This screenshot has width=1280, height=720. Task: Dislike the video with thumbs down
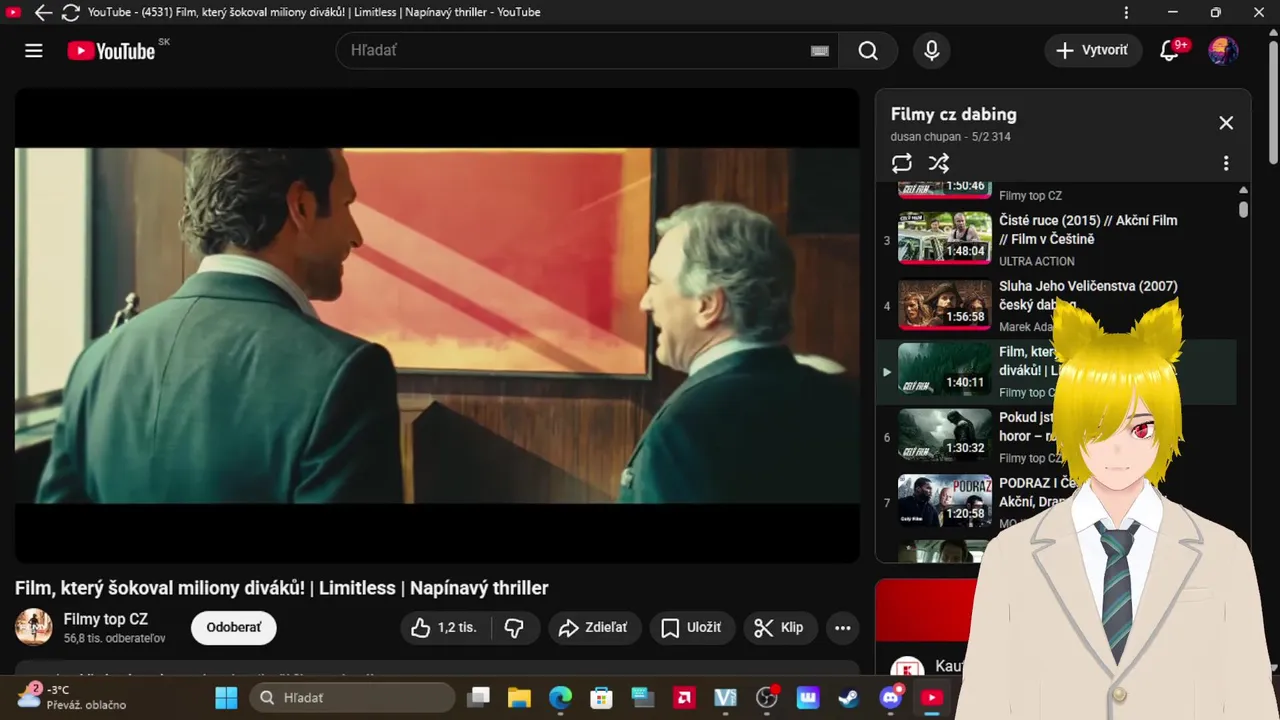click(515, 628)
